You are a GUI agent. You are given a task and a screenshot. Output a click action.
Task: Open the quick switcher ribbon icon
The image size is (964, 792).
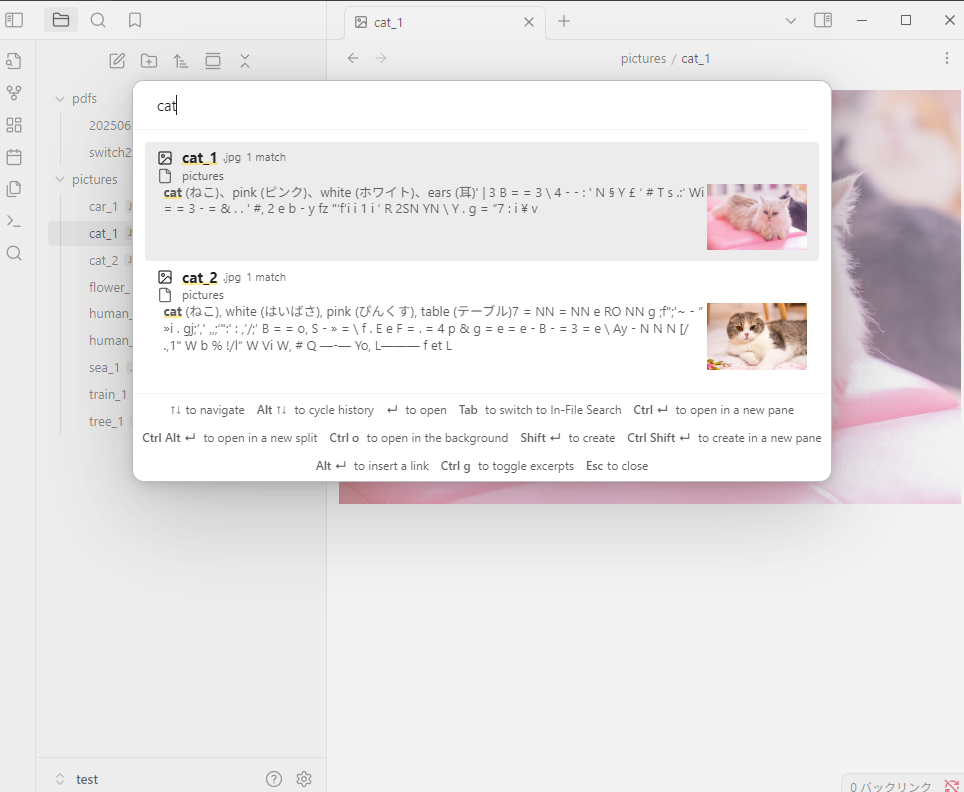pyautogui.click(x=14, y=60)
